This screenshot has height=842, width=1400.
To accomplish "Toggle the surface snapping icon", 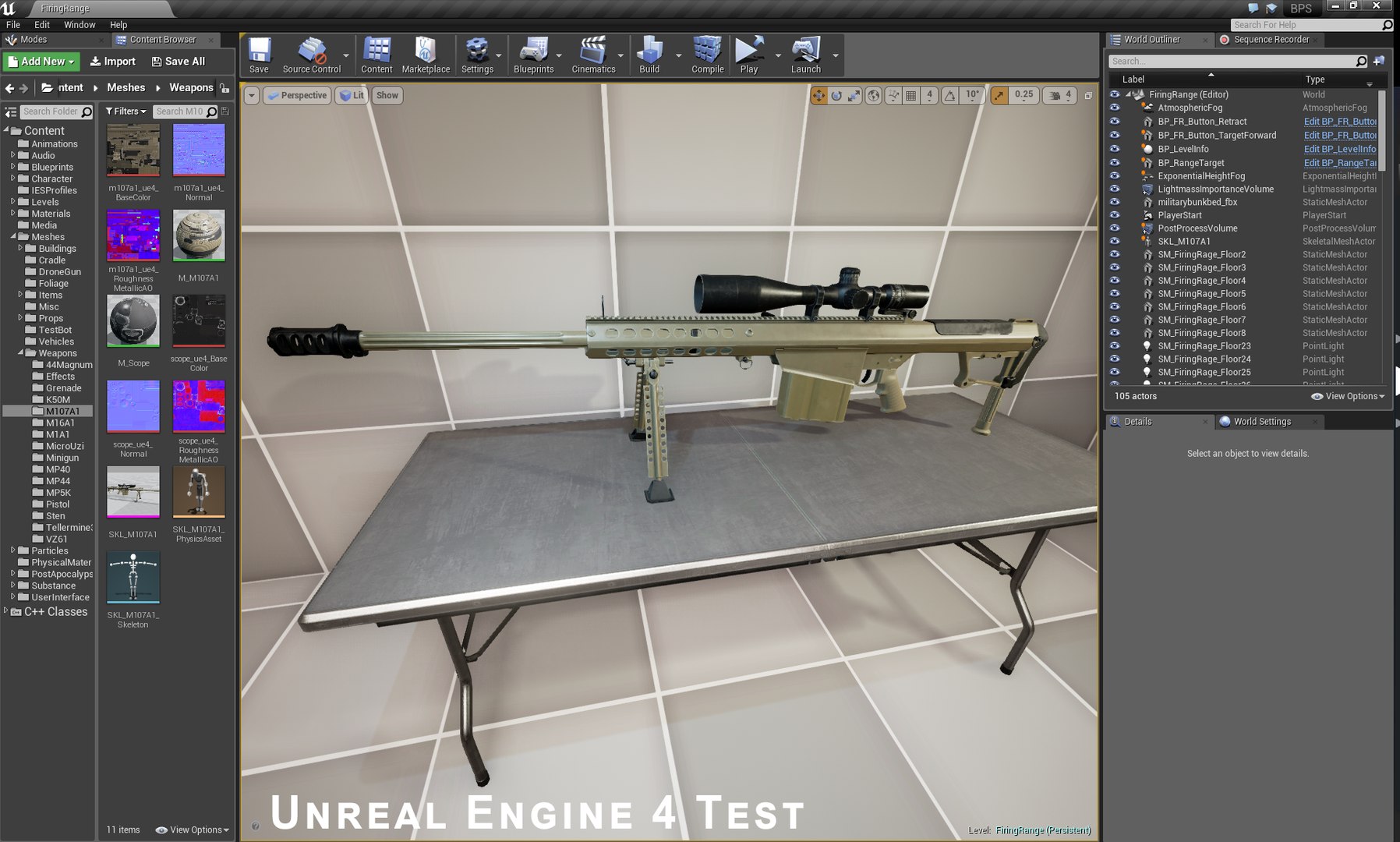I will tap(893, 95).
